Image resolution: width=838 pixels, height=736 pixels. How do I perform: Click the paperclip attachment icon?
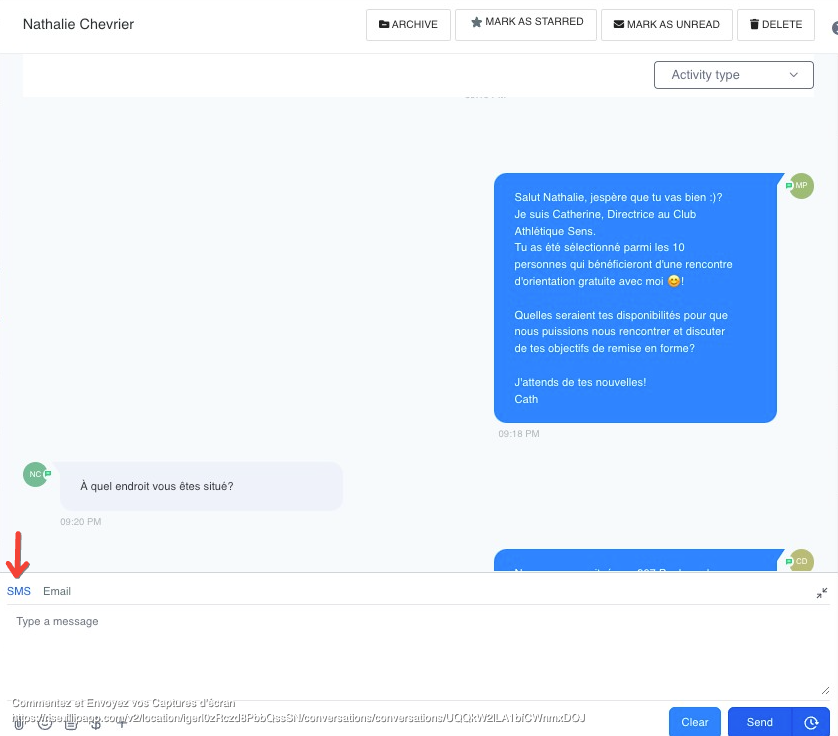coord(19,724)
